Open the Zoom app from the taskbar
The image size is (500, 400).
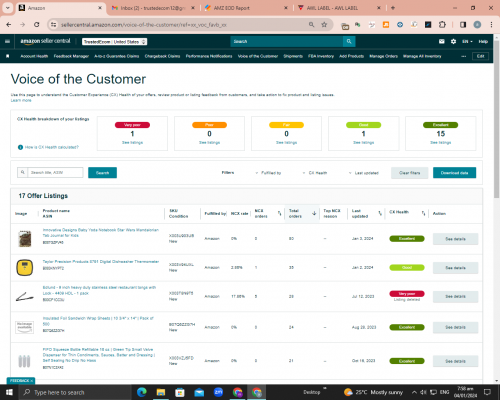coord(218,392)
